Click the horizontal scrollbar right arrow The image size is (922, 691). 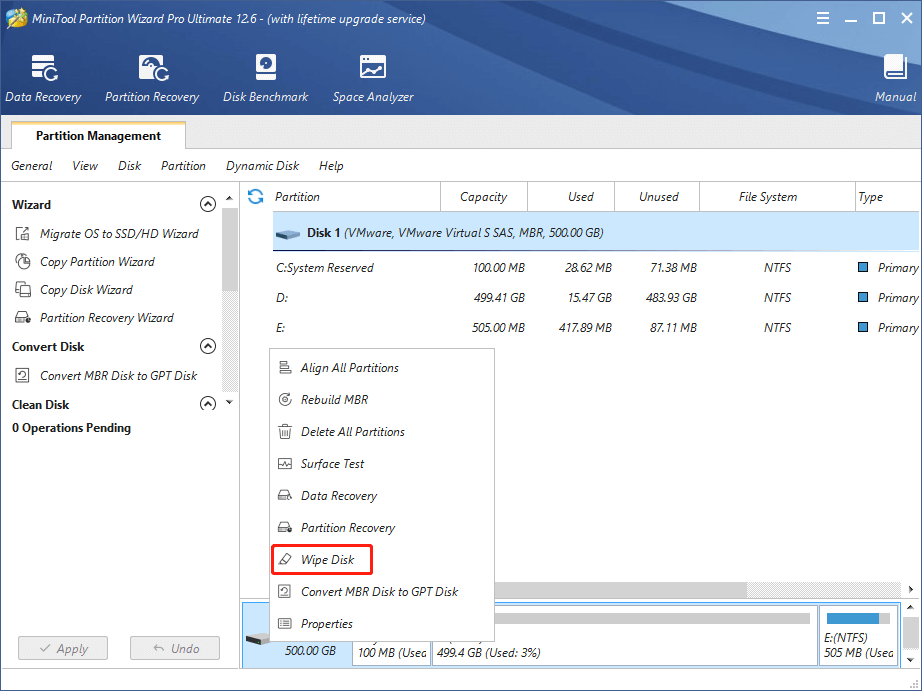click(x=911, y=589)
